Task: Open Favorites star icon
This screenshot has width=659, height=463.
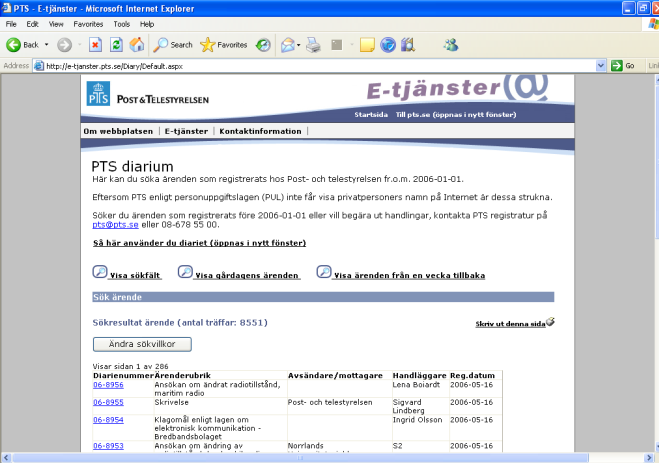Action: tap(208, 45)
